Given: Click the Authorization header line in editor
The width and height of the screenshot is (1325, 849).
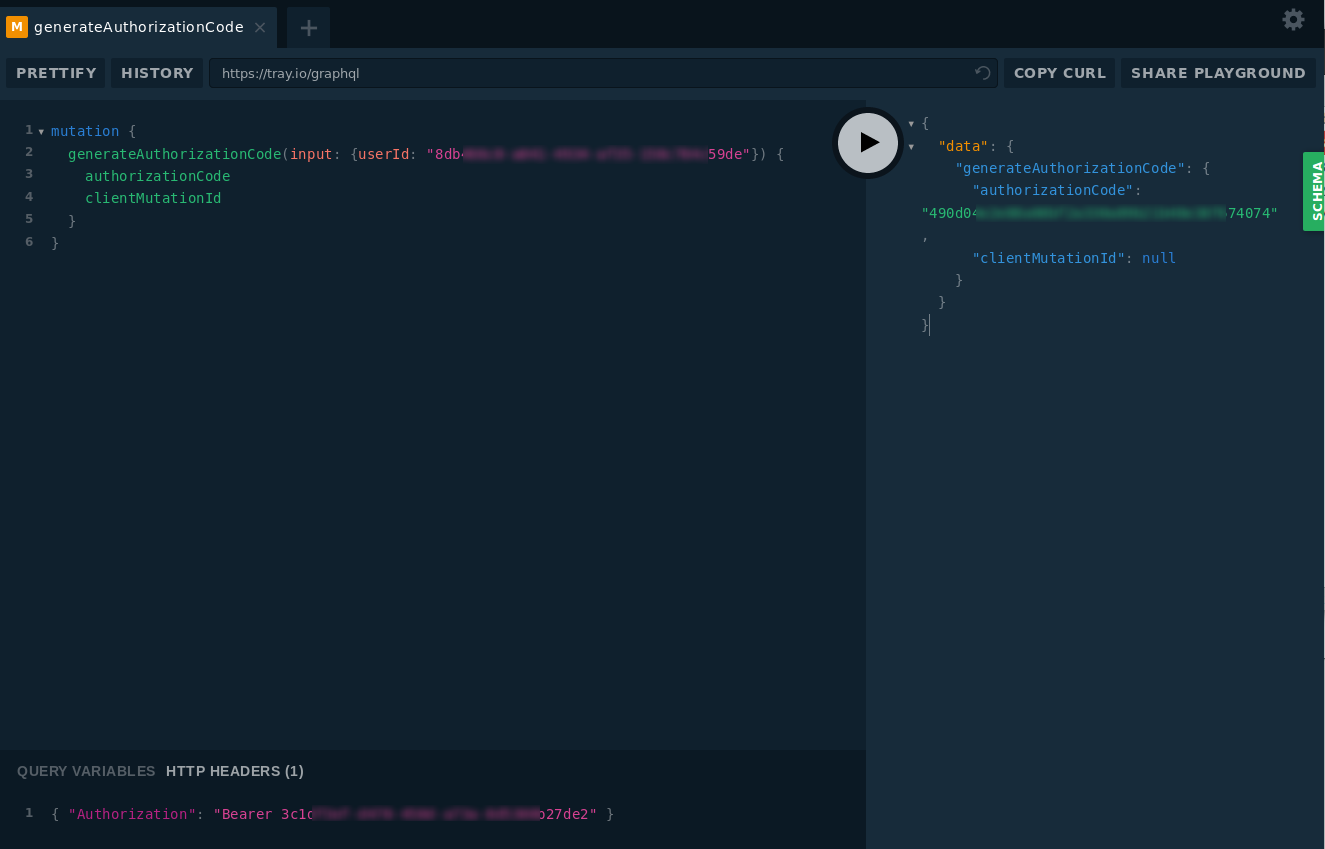Looking at the screenshot, I should [332, 814].
